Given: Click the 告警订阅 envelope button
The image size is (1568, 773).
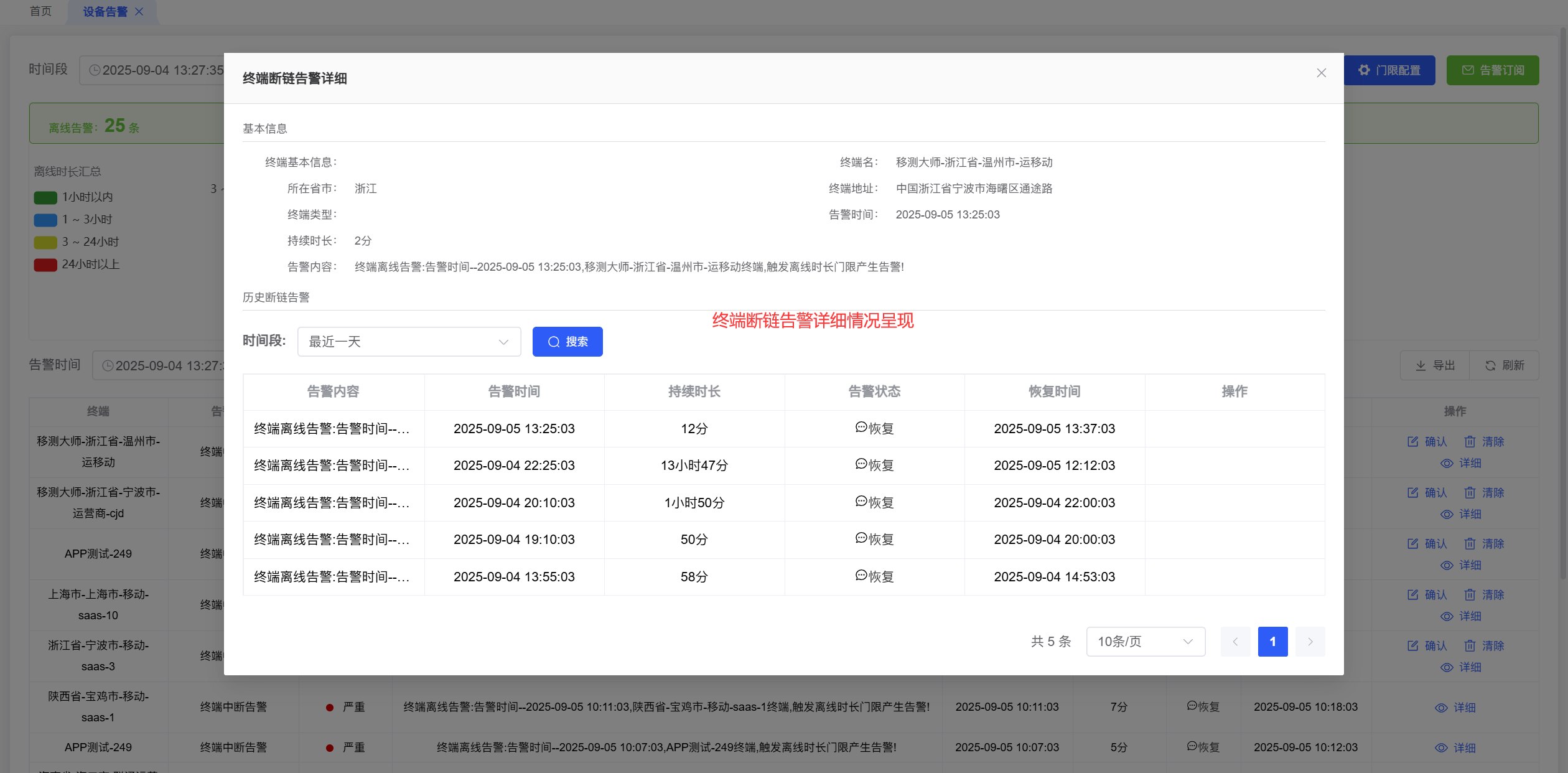Looking at the screenshot, I should (1492, 70).
